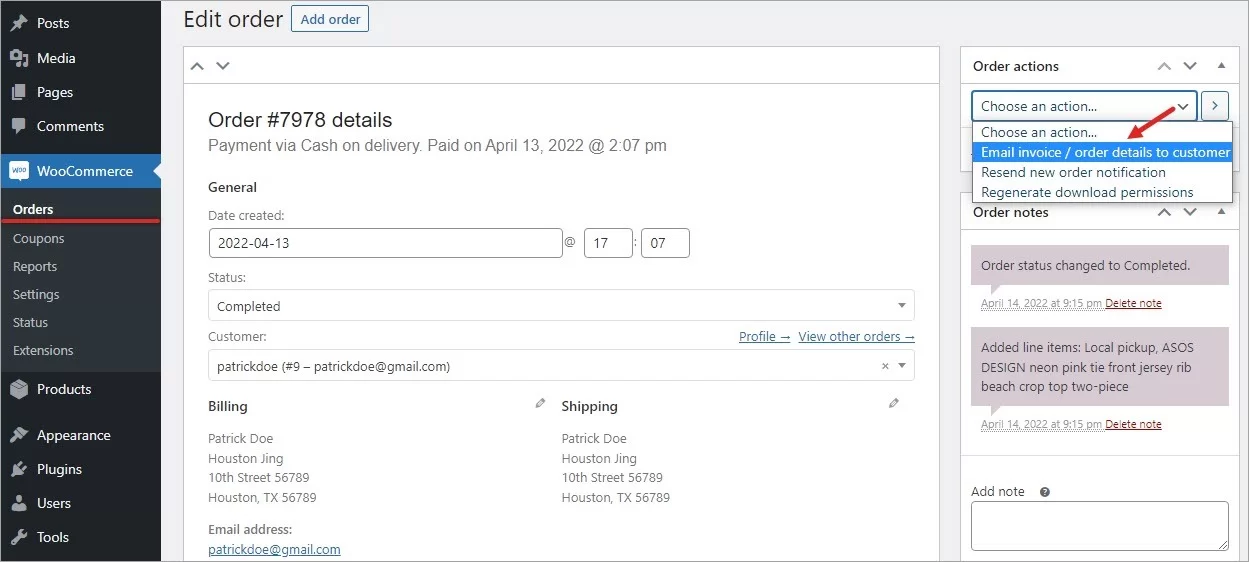
Task: Click the help icon next to Add note
Action: pyautogui.click(x=1044, y=492)
